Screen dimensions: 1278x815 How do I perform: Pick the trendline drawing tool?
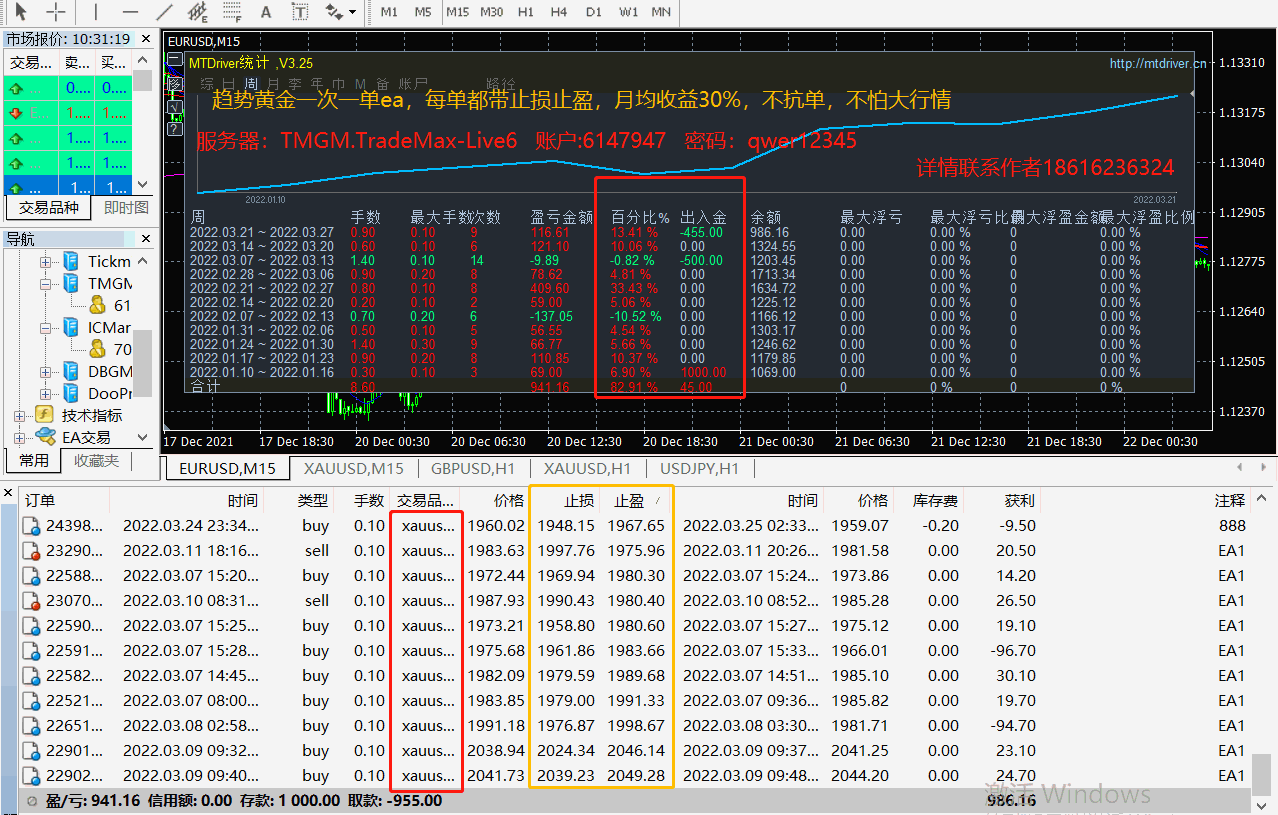coord(164,12)
